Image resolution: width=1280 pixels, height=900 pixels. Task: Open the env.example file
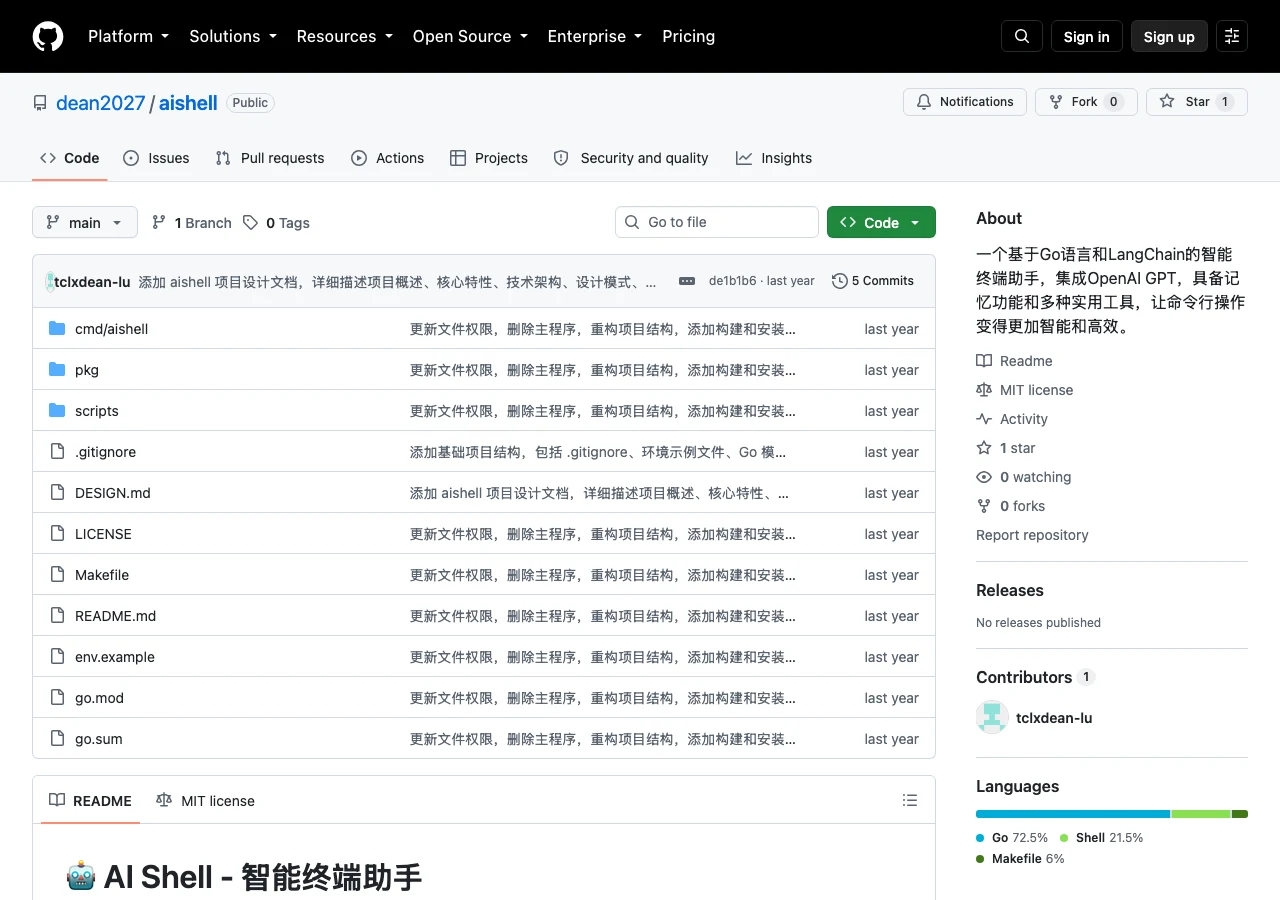pyautogui.click(x=115, y=657)
